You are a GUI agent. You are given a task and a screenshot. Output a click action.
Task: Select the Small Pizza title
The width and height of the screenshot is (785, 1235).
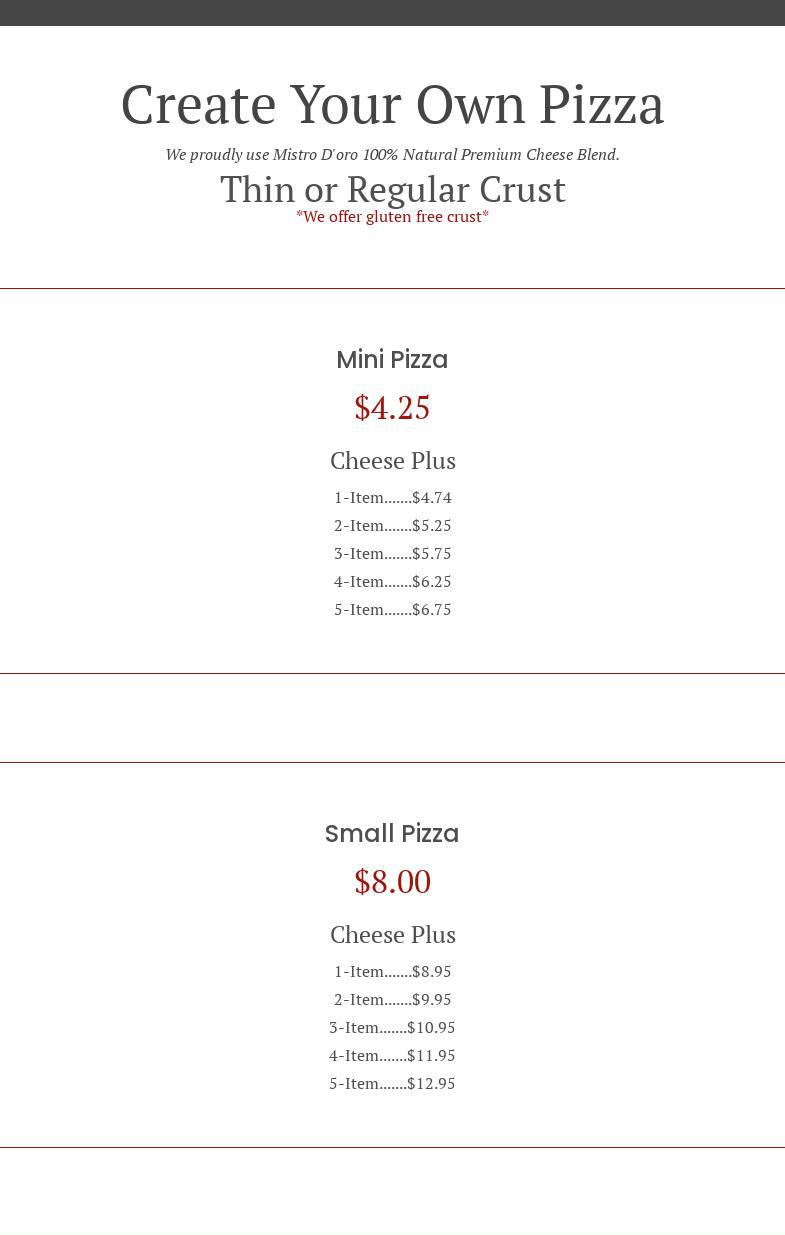coord(392,834)
